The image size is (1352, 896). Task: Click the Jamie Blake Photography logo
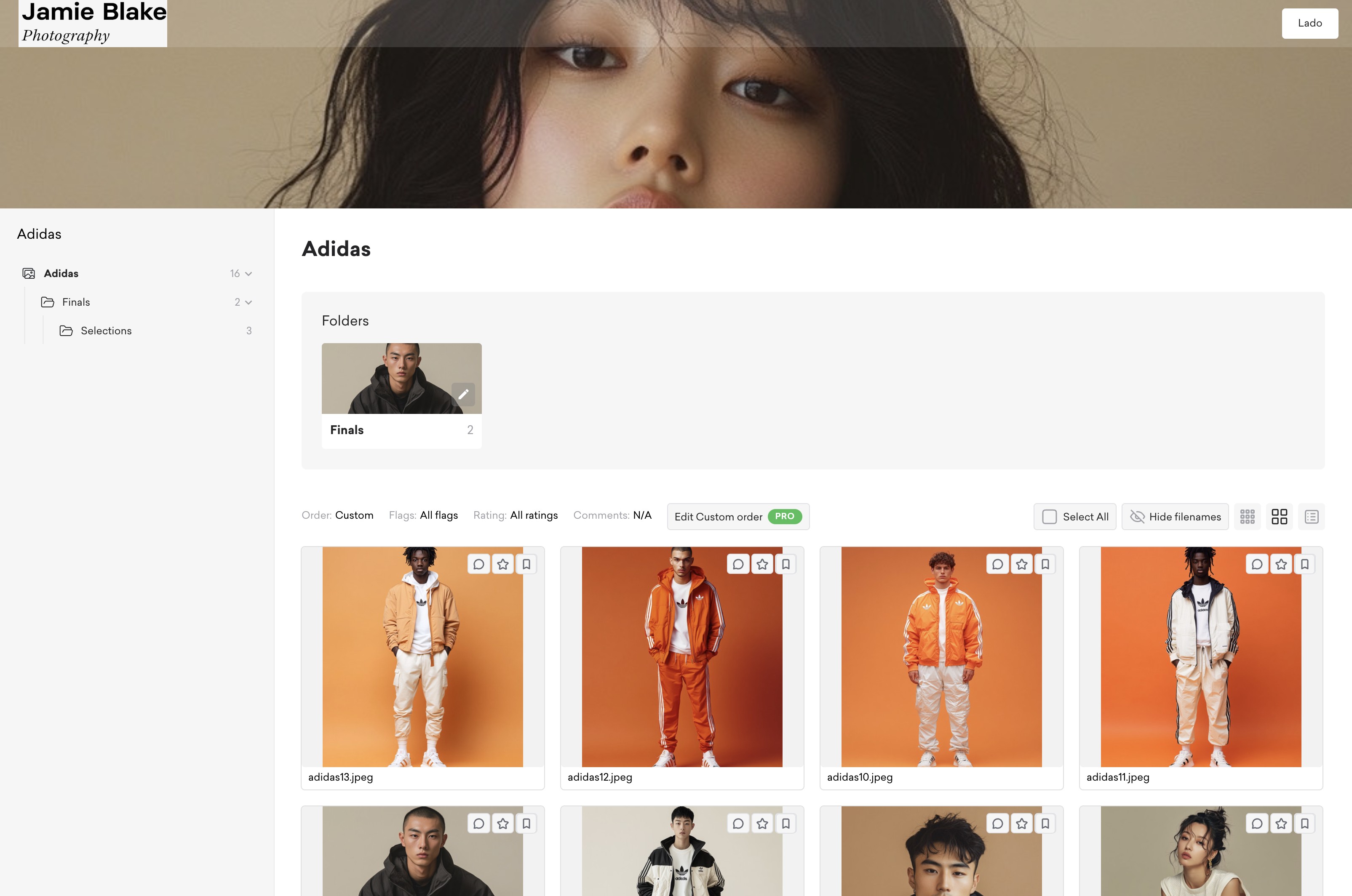(x=93, y=24)
